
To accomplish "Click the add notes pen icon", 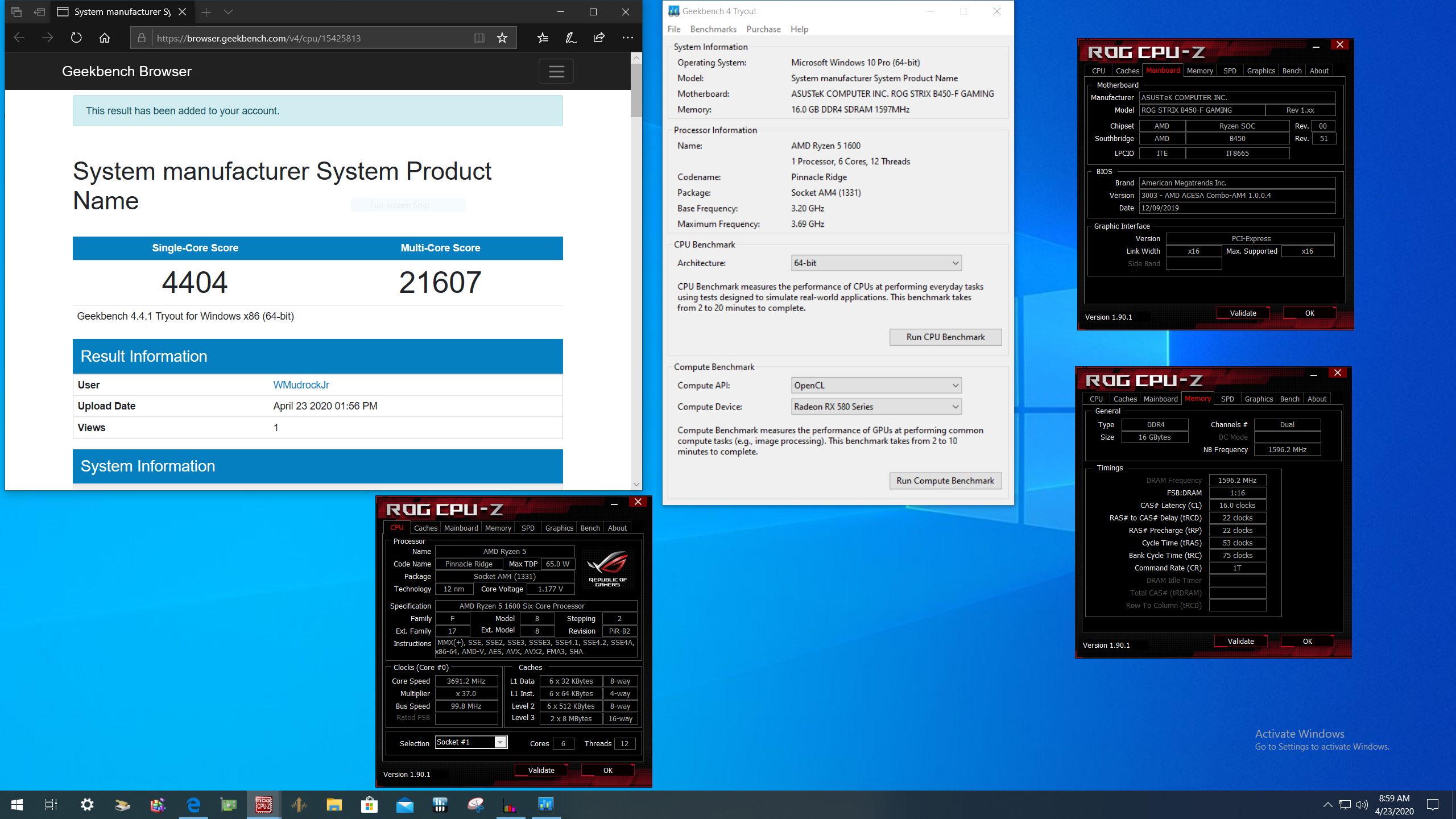I will tap(570, 38).
